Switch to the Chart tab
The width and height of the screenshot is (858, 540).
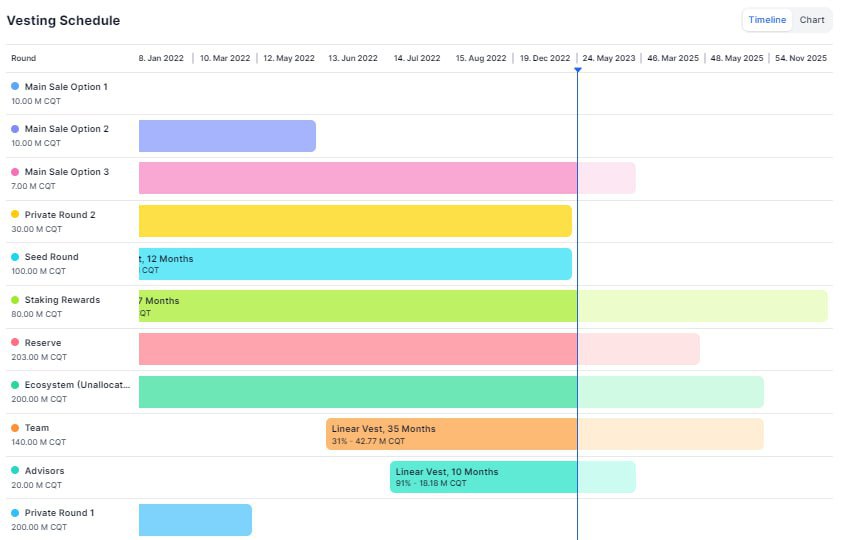click(x=812, y=20)
